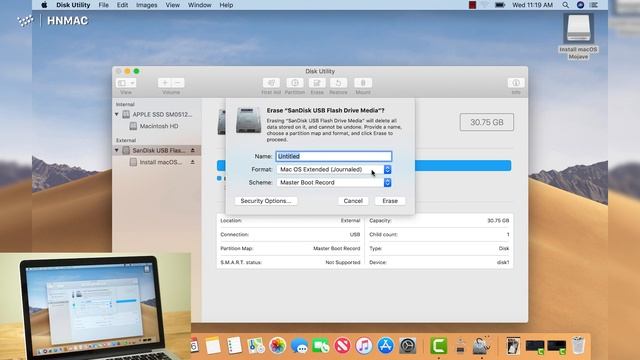
Task: Click the Erase toolbar icon
Action: pyautogui.click(x=317, y=83)
